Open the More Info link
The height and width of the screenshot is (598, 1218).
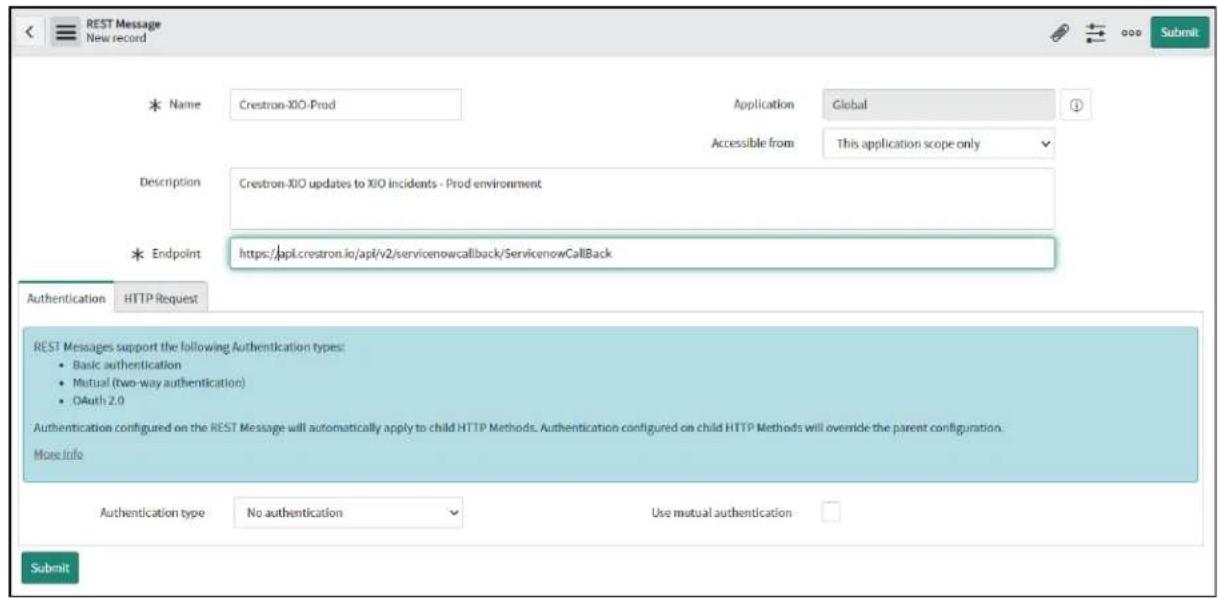[x=58, y=454]
